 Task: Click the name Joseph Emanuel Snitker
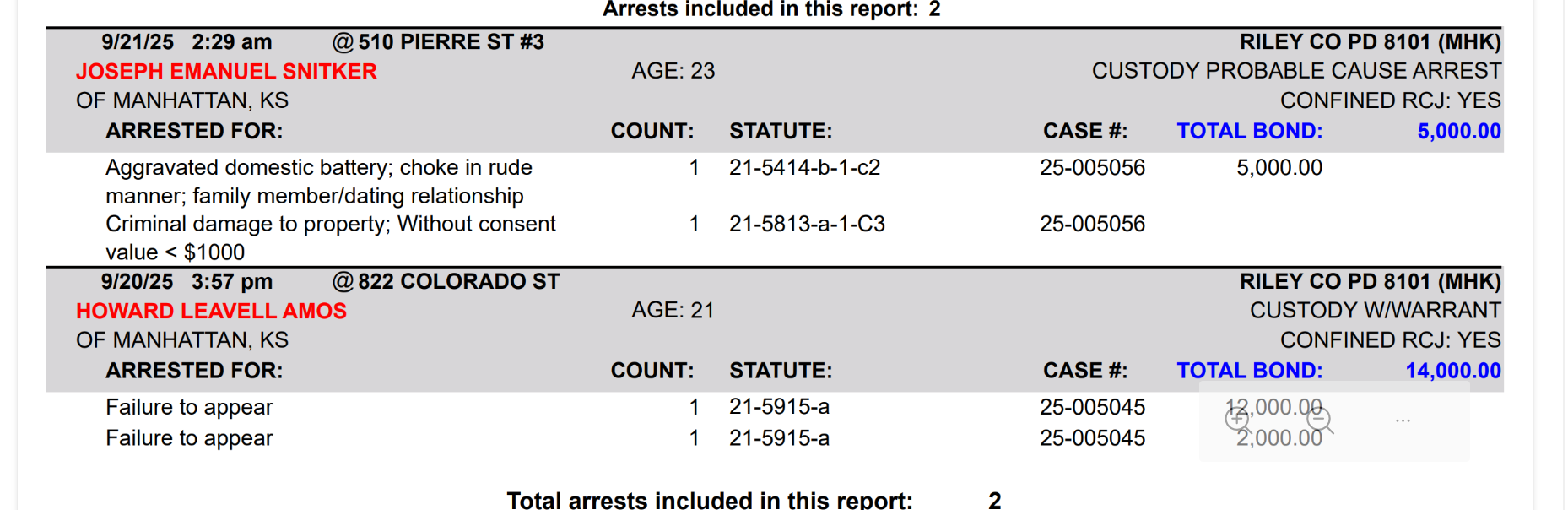226,72
